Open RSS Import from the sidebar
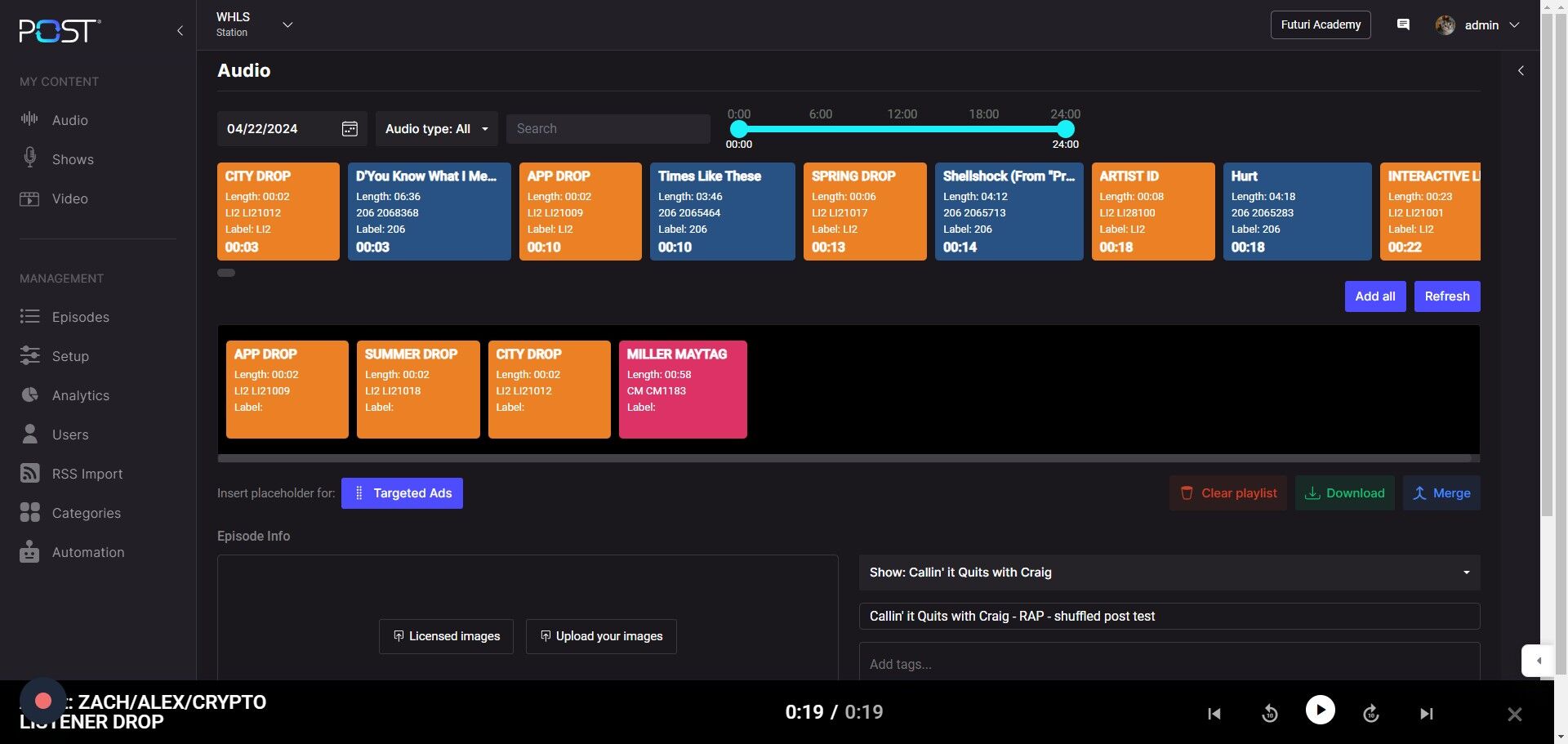Screen dimensions: 1568x744 click(87, 474)
